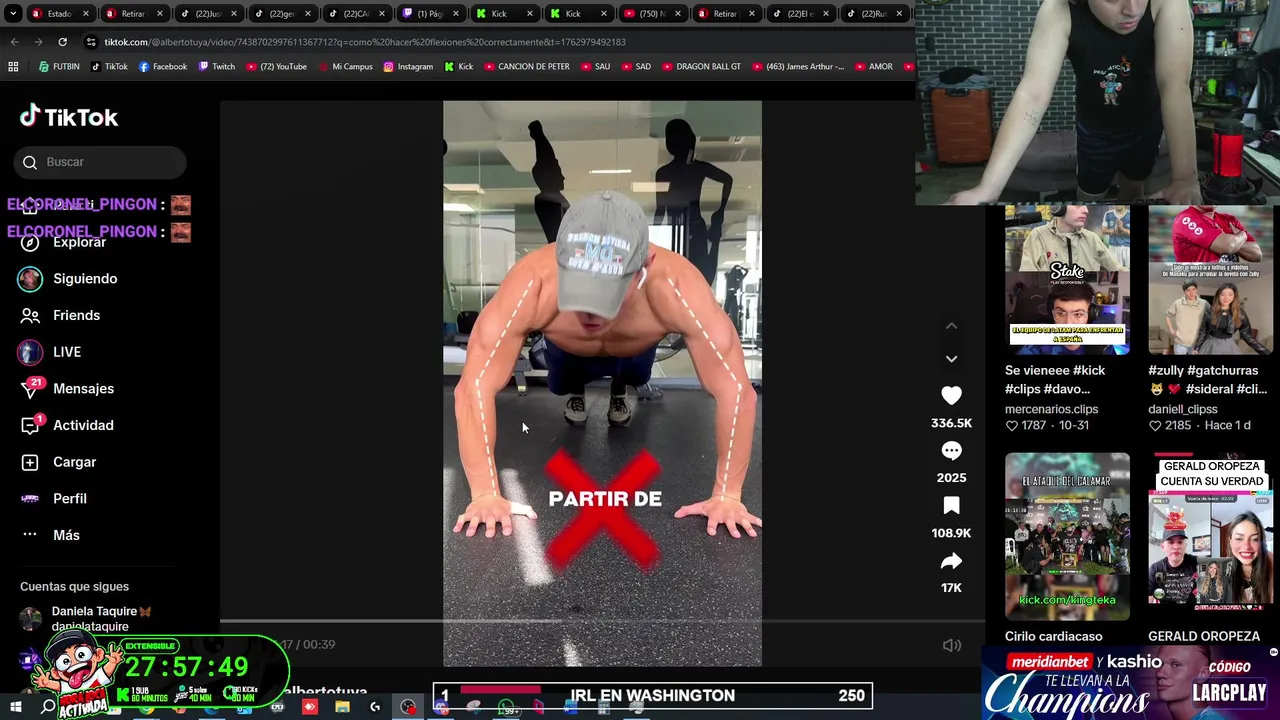
Task: Open the DRAGON BALL GT bookmark
Action: (x=701, y=67)
